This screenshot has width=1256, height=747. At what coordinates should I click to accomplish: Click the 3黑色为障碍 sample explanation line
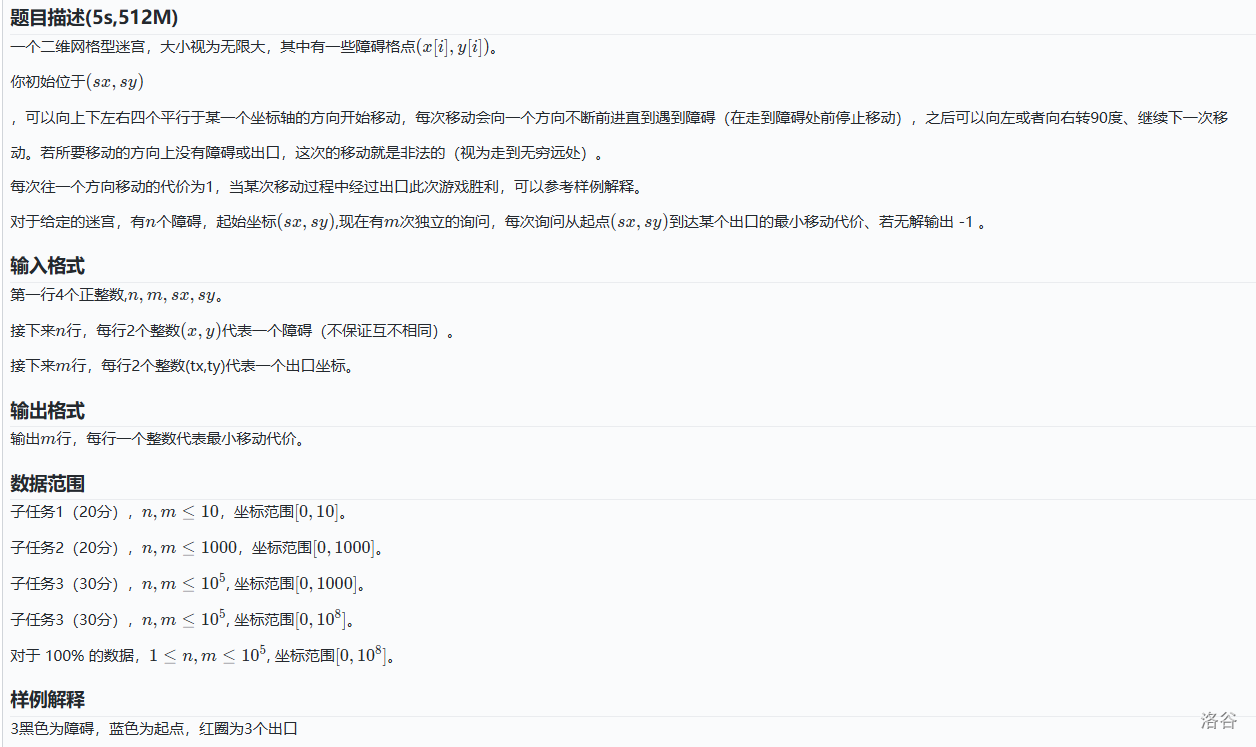(x=154, y=728)
